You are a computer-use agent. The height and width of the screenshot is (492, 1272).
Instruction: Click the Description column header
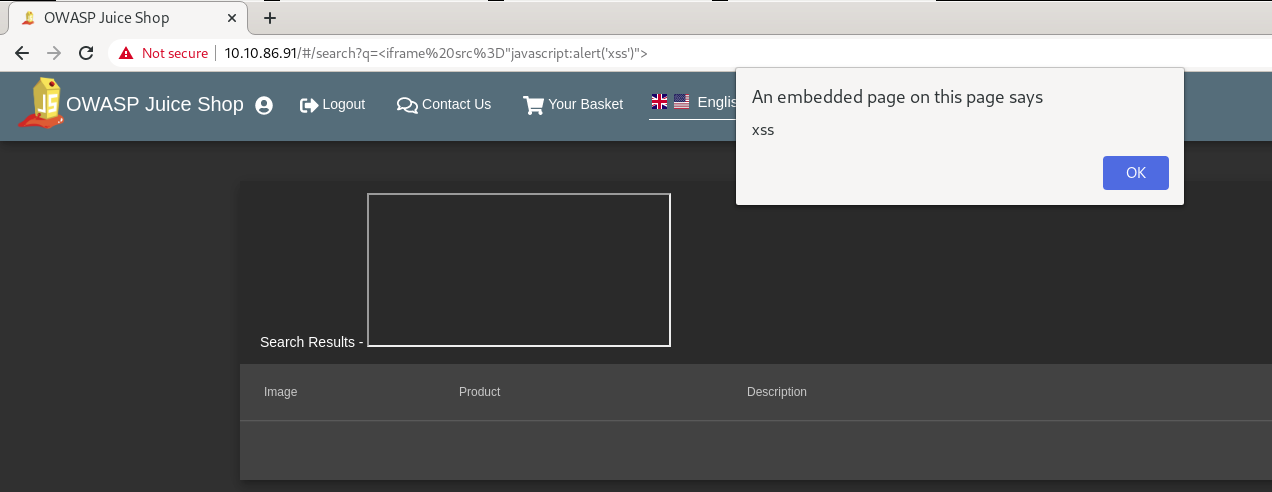point(776,392)
